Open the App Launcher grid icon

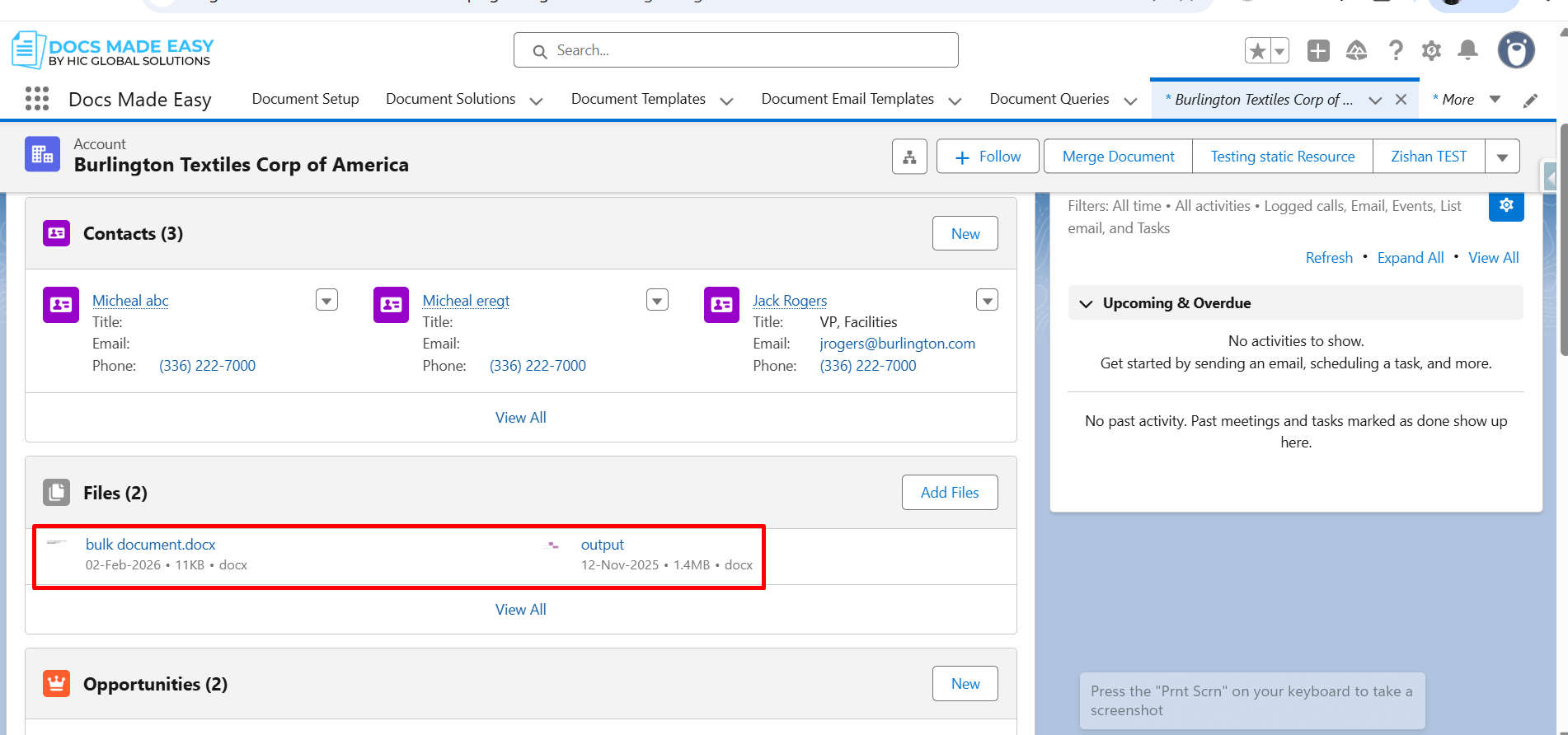pos(37,99)
